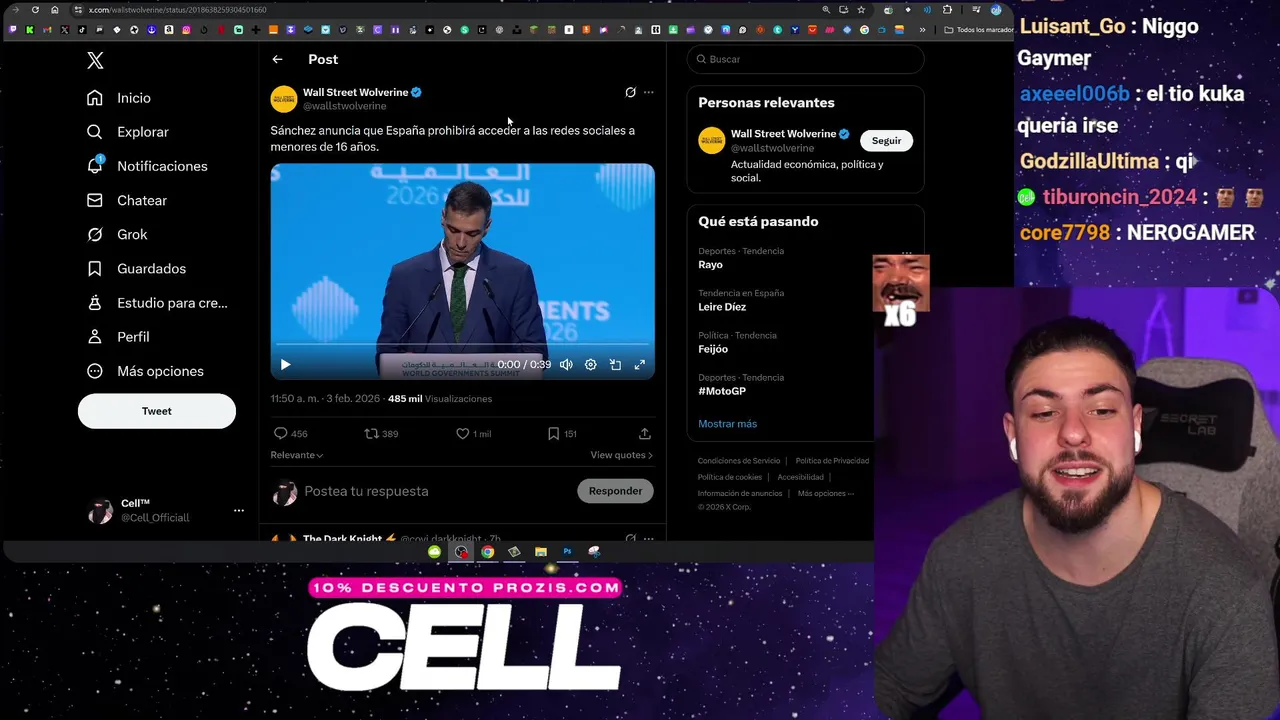Toggle picture-in-picture for the video
The width and height of the screenshot is (1280, 720).
point(615,365)
